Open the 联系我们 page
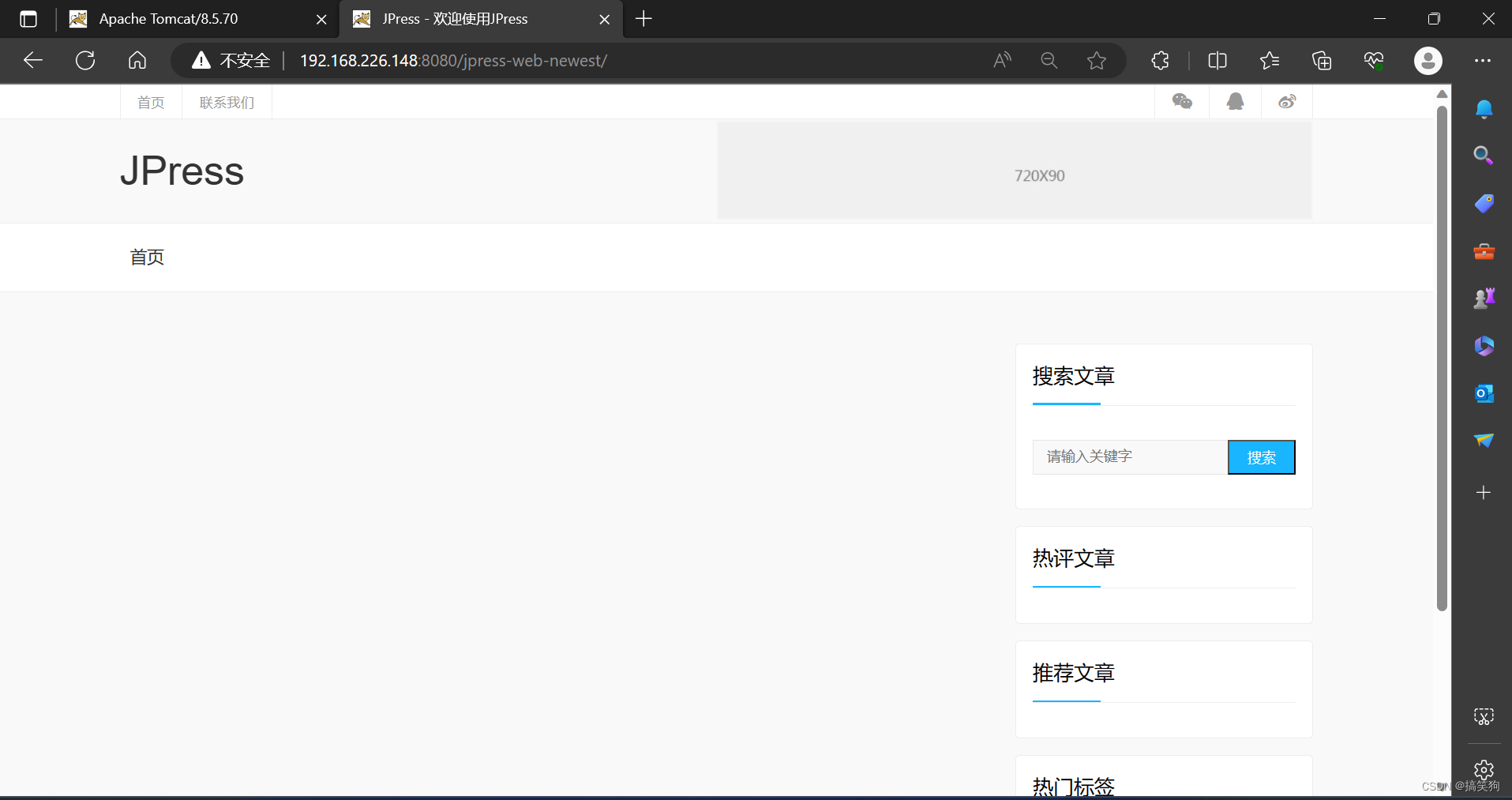1512x800 pixels. pyautogui.click(x=226, y=101)
